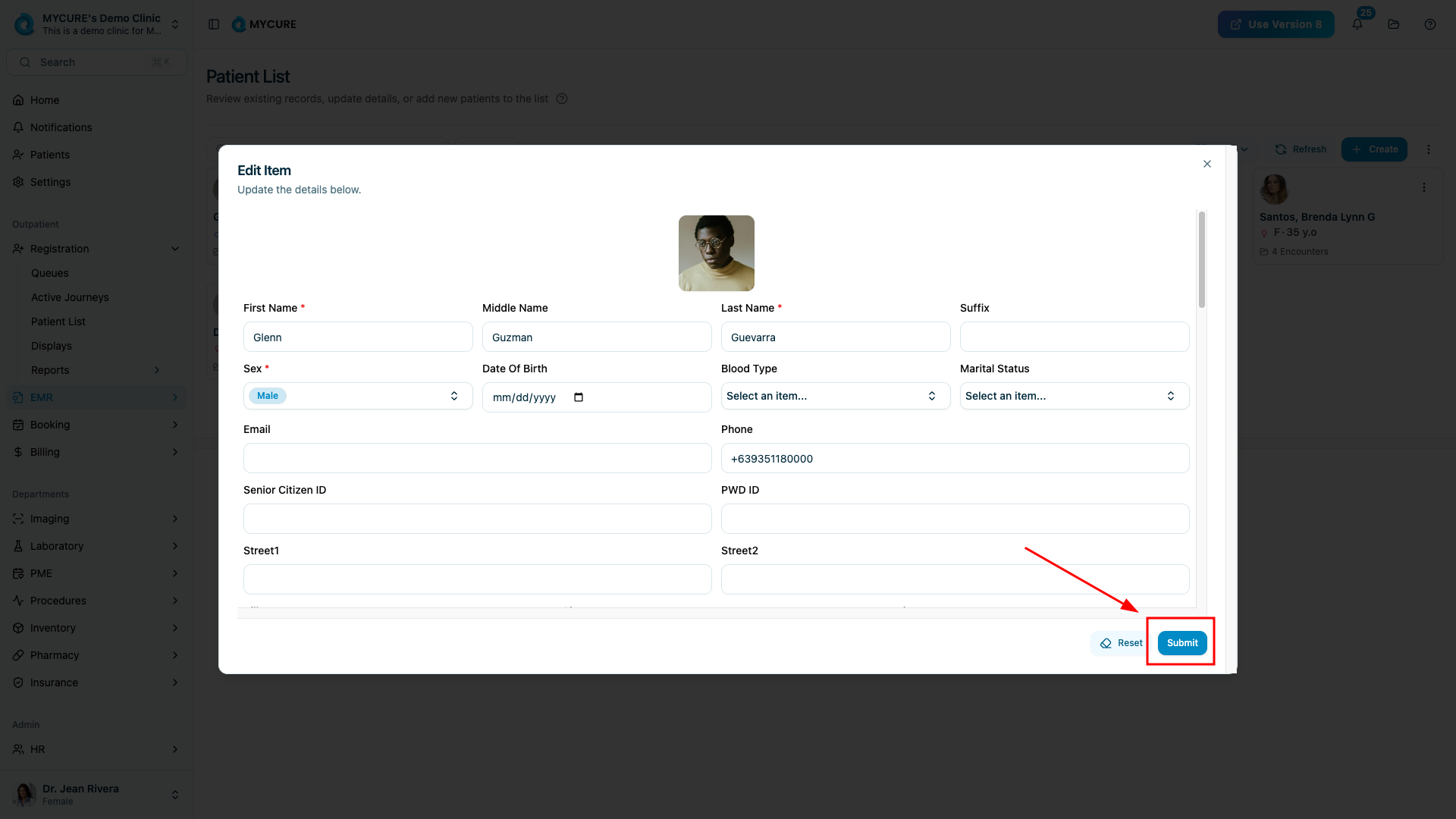
Task: Open the Sex dropdown showing Male
Action: tap(358, 396)
